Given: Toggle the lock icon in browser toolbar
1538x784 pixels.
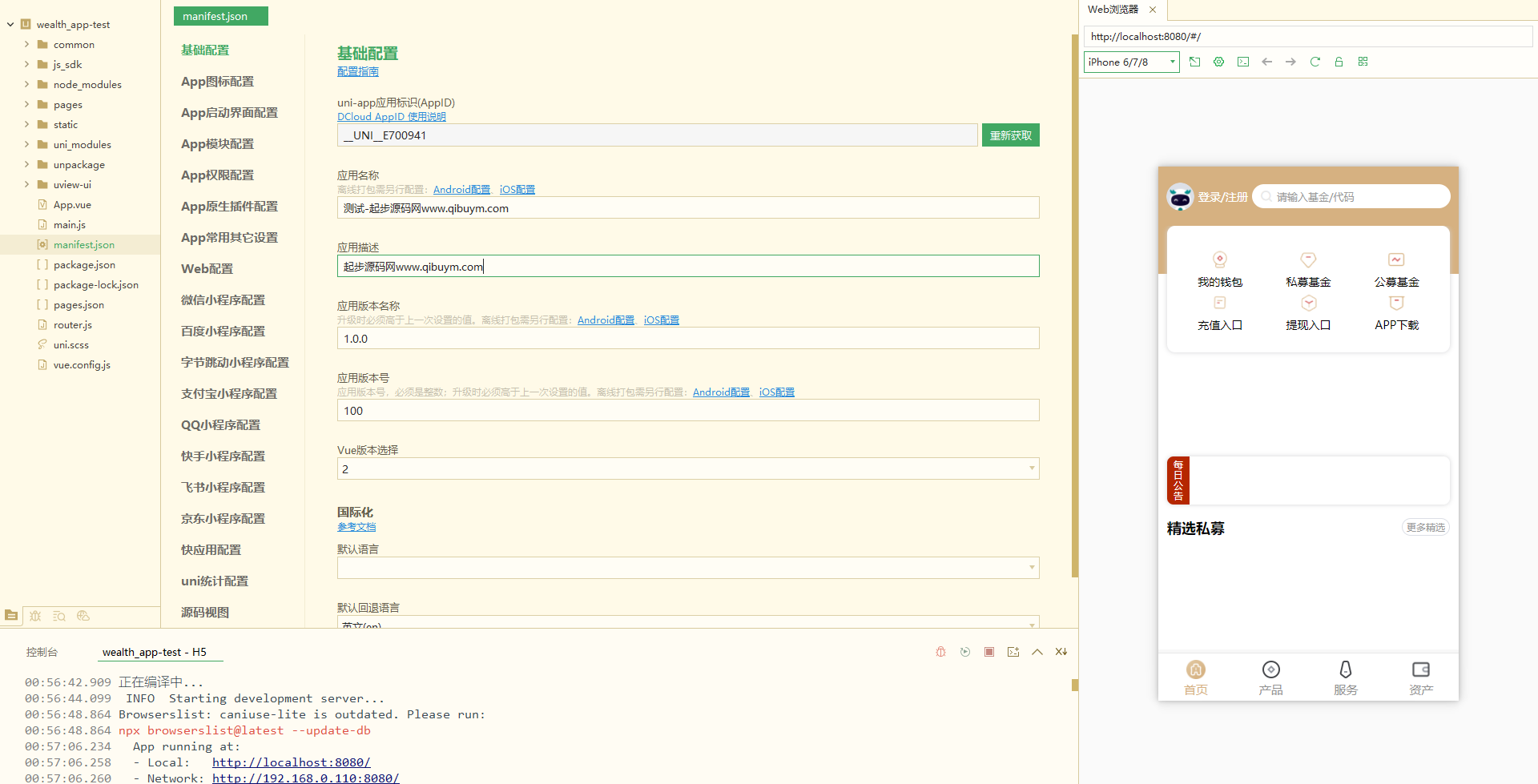Looking at the screenshot, I should 1339,62.
